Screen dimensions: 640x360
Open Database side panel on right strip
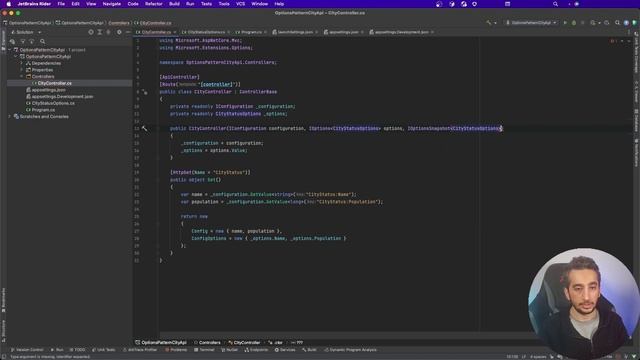[636, 120]
